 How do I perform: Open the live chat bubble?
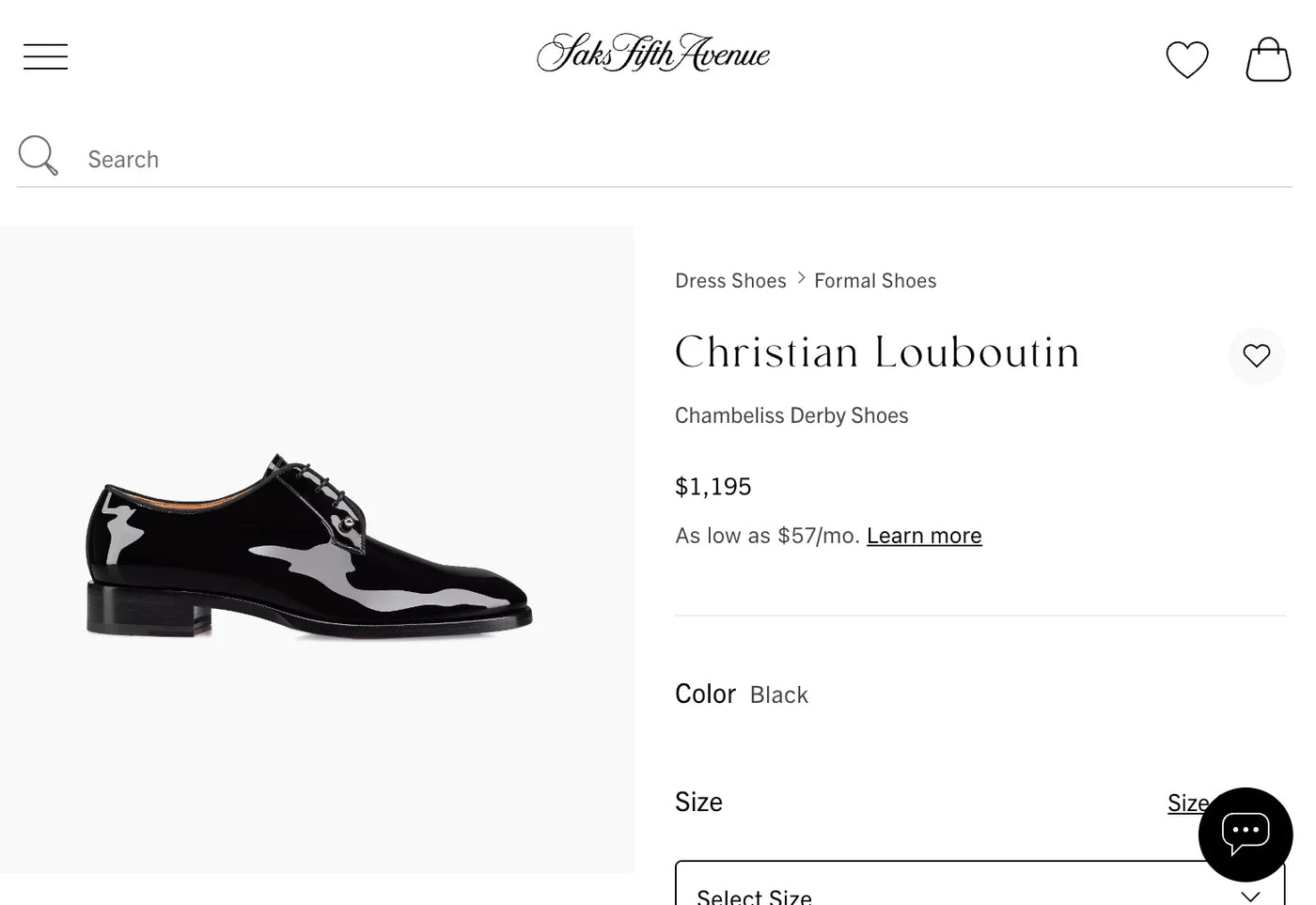coord(1245,834)
